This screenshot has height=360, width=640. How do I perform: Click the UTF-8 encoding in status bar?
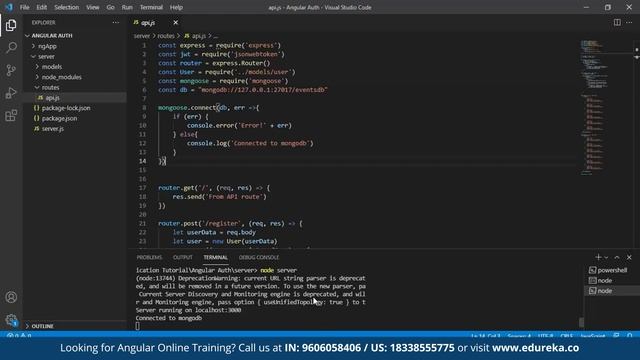tap(545, 336)
